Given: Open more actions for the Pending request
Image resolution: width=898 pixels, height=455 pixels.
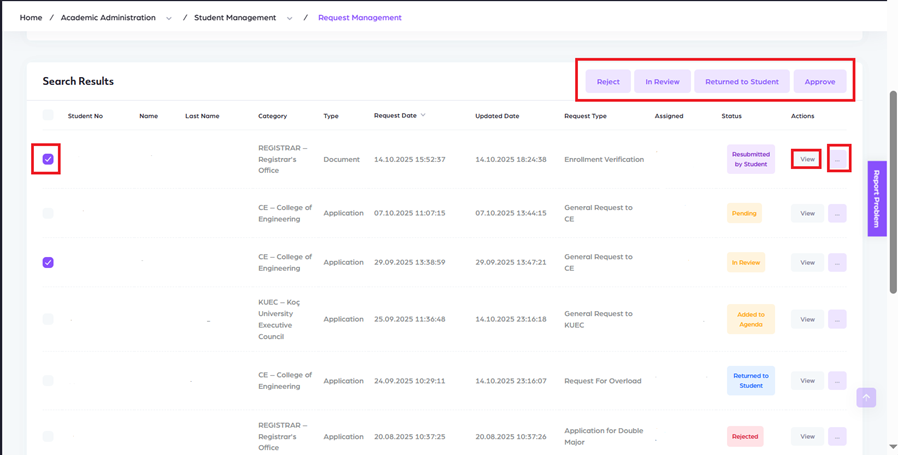Looking at the screenshot, I should click(x=838, y=213).
